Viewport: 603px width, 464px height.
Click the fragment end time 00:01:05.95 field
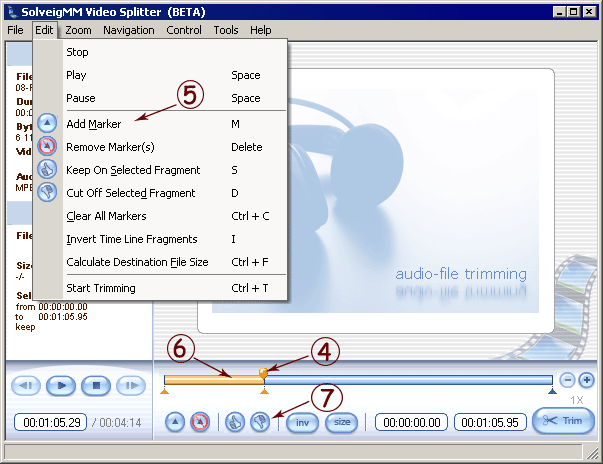point(490,422)
